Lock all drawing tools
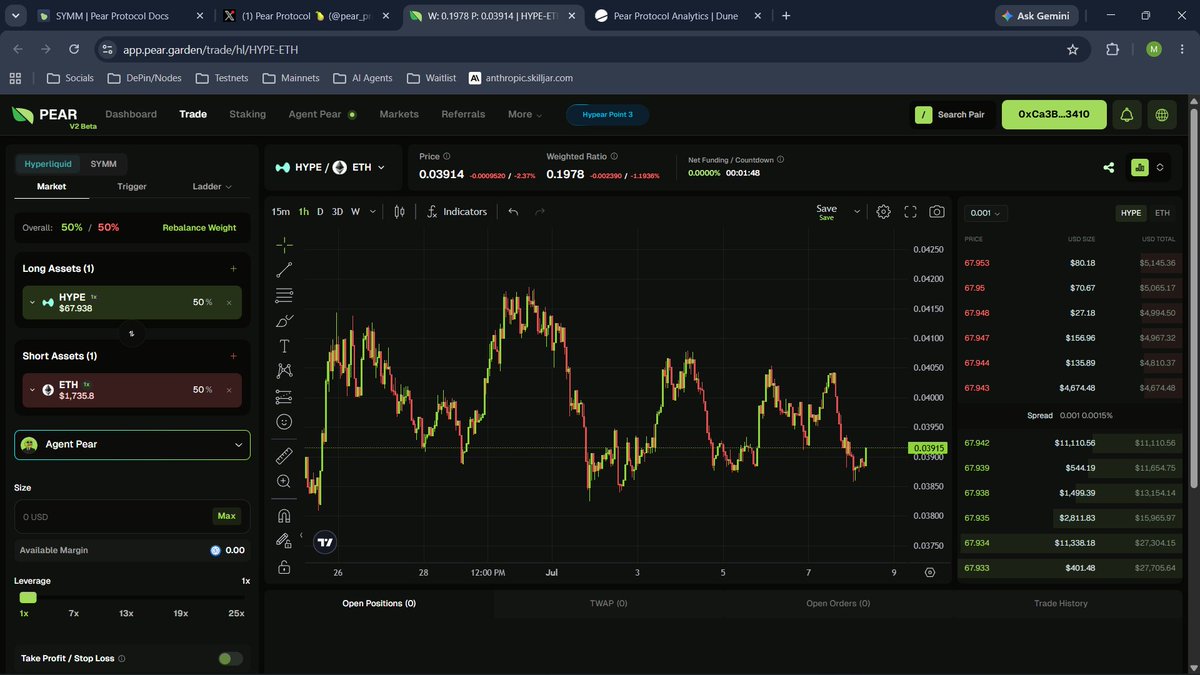 point(284,567)
